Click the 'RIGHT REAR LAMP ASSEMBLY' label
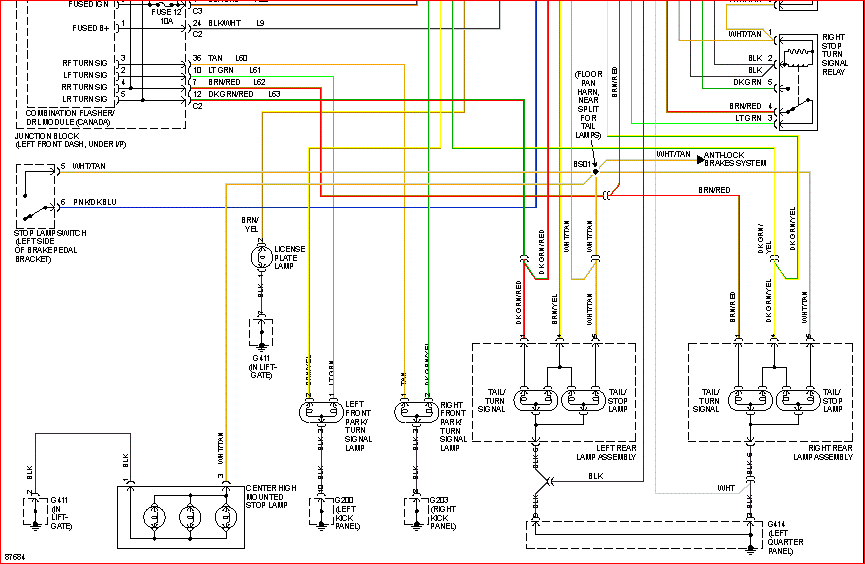Image resolution: width=865 pixels, height=564 pixels. click(823, 453)
